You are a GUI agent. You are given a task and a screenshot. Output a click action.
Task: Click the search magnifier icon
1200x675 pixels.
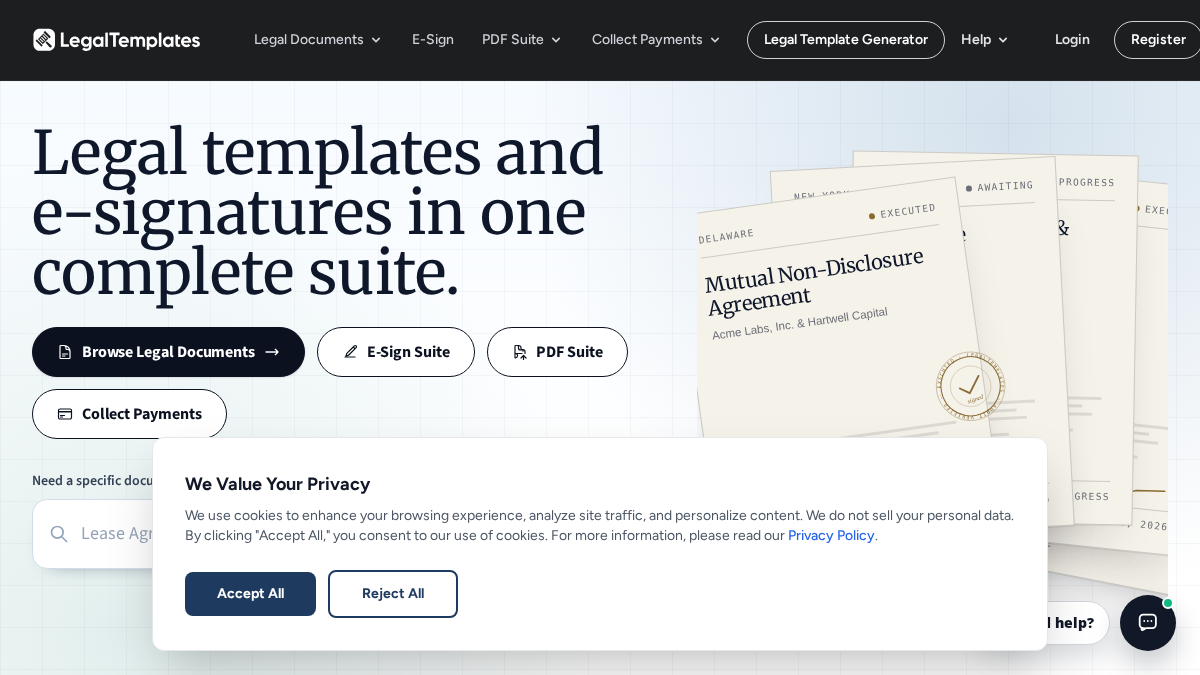coord(59,534)
